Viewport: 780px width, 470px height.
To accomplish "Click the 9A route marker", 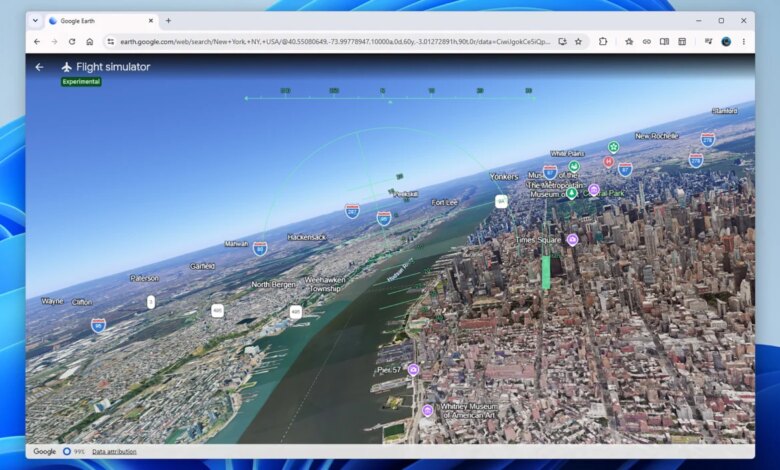I will [x=501, y=201].
